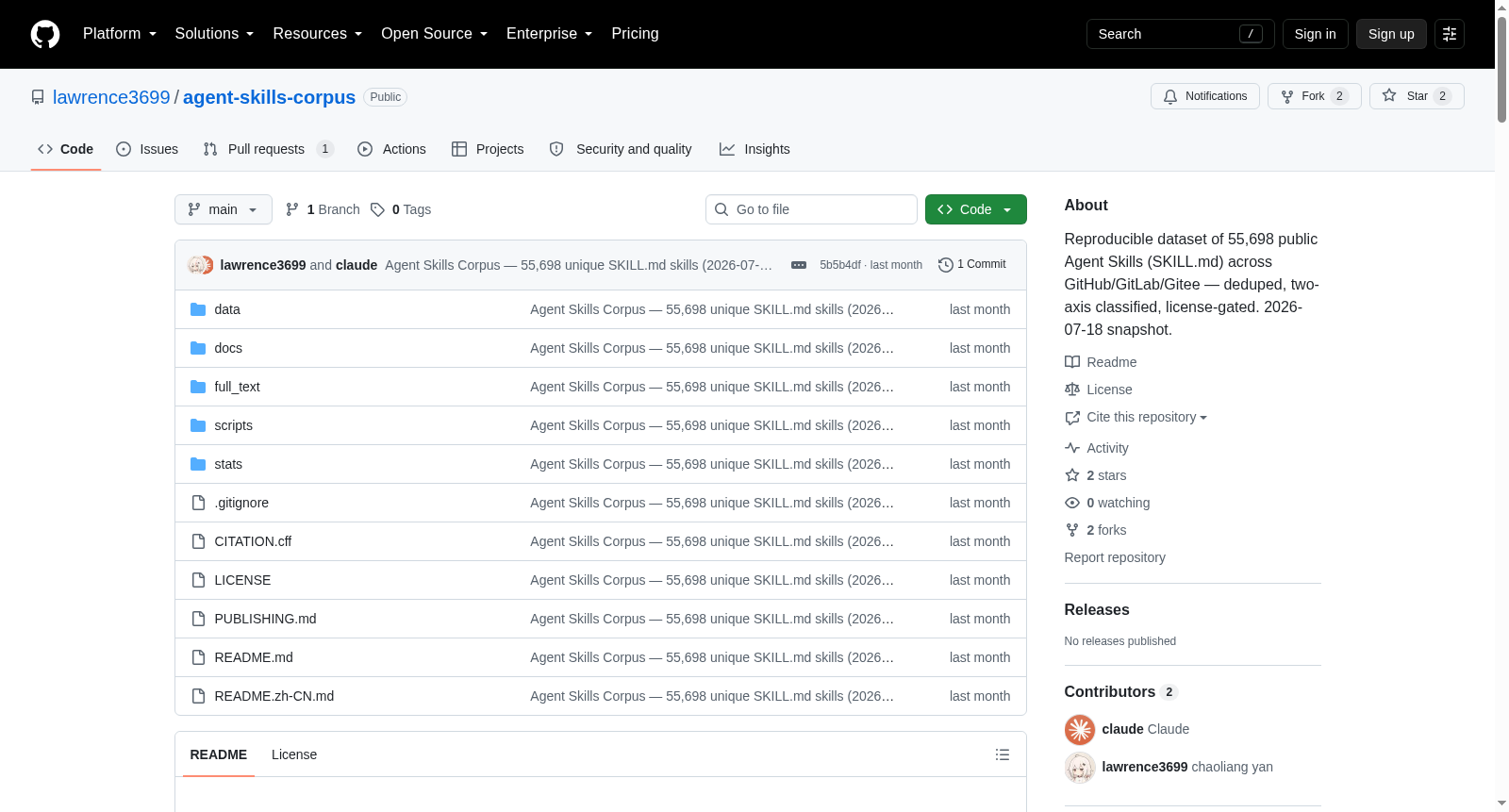Switch to the Issues tab
The image size is (1509, 812).
(147, 149)
